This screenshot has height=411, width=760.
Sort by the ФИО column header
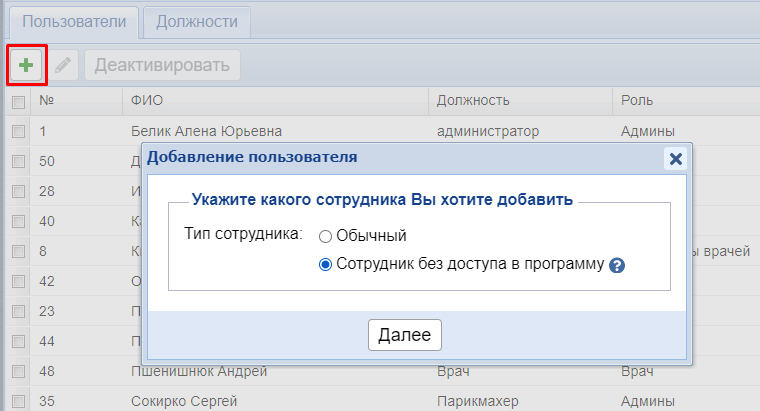(147, 100)
